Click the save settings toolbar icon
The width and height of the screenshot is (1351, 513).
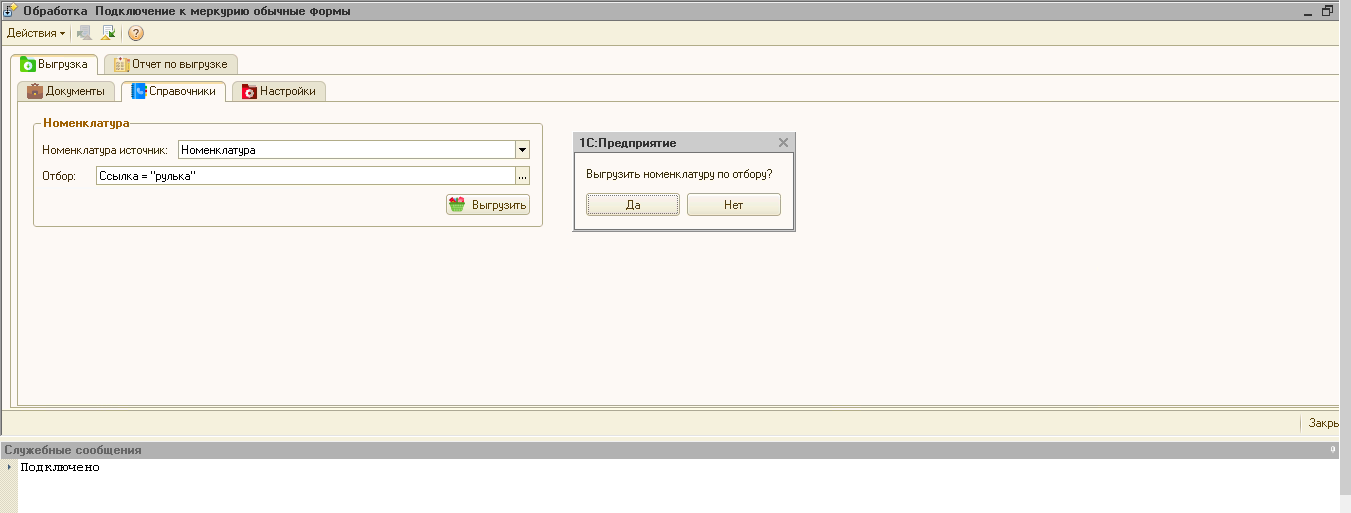[x=108, y=33]
